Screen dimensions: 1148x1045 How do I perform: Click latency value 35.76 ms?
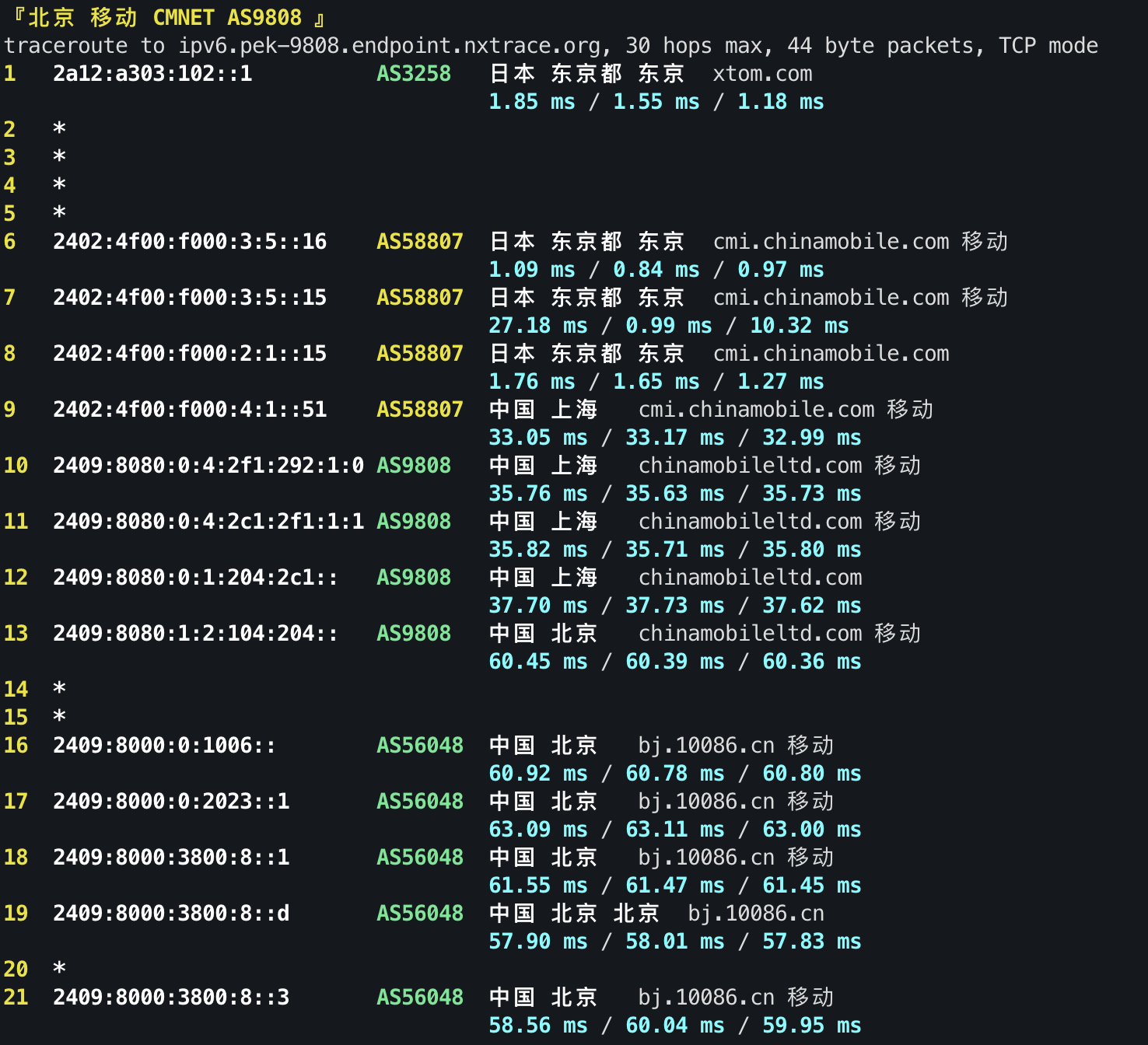[538, 494]
